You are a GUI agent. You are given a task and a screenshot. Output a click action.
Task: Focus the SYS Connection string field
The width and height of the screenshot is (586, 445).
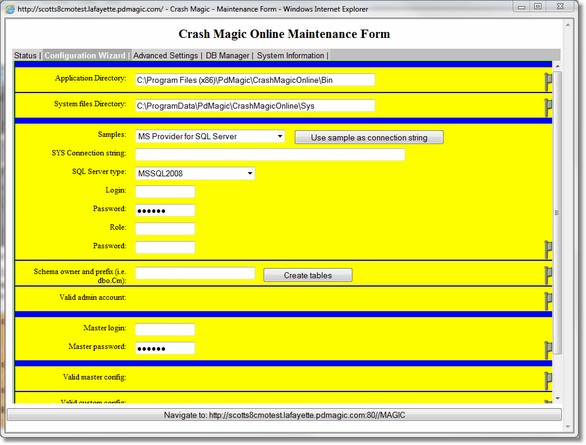[x=270, y=154]
